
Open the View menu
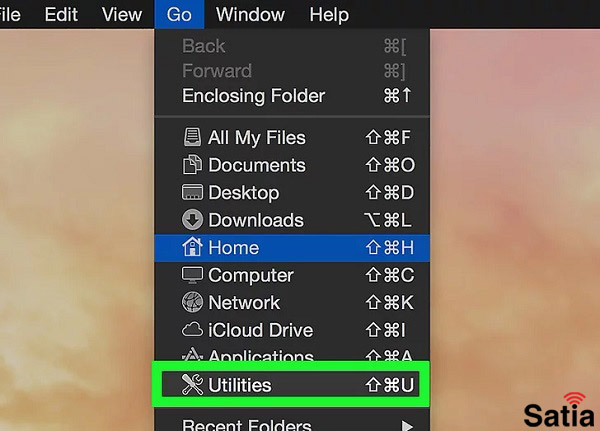[x=122, y=15]
